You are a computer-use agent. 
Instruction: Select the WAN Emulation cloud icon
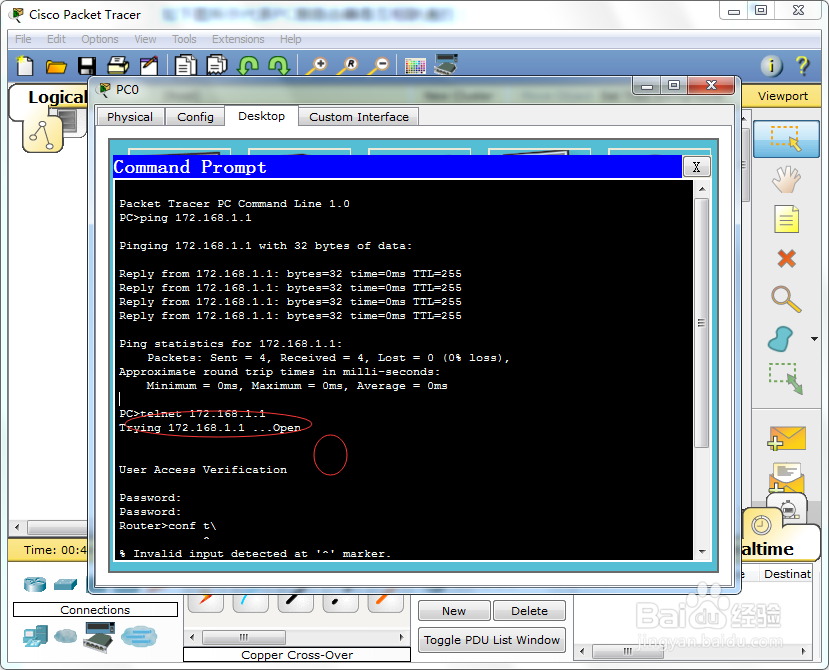coord(66,636)
